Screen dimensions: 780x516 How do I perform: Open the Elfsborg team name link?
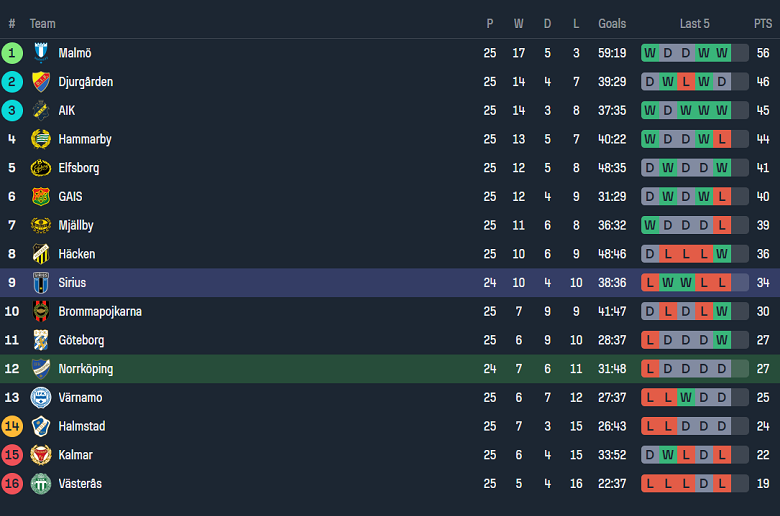coord(78,168)
